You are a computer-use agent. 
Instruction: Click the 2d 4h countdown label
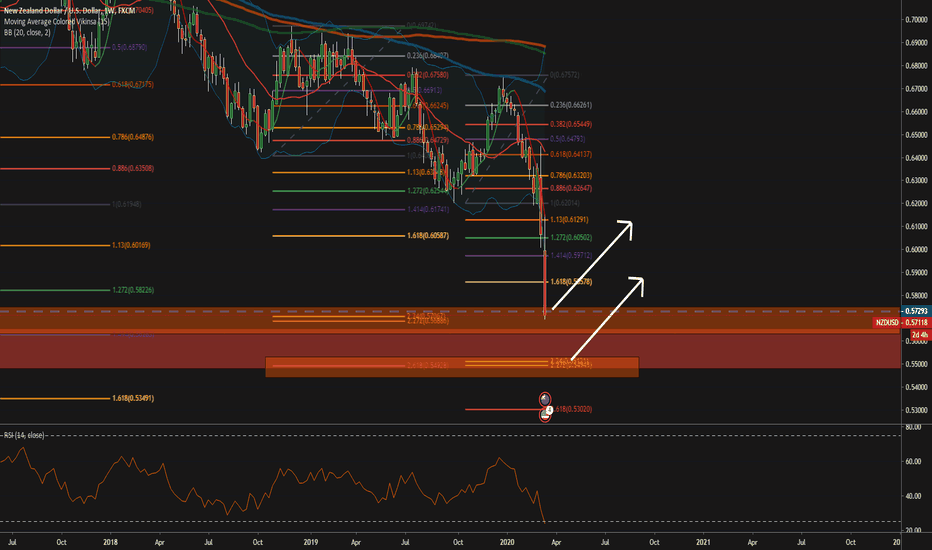tap(919, 335)
